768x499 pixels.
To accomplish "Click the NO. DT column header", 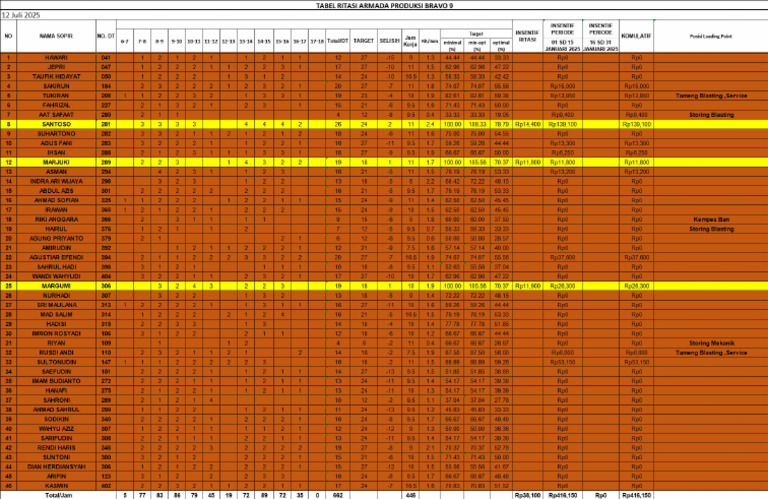I will click(106, 36).
